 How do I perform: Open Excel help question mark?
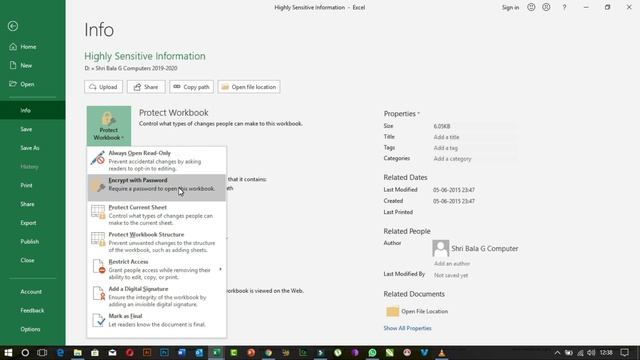pyautogui.click(x=564, y=7)
